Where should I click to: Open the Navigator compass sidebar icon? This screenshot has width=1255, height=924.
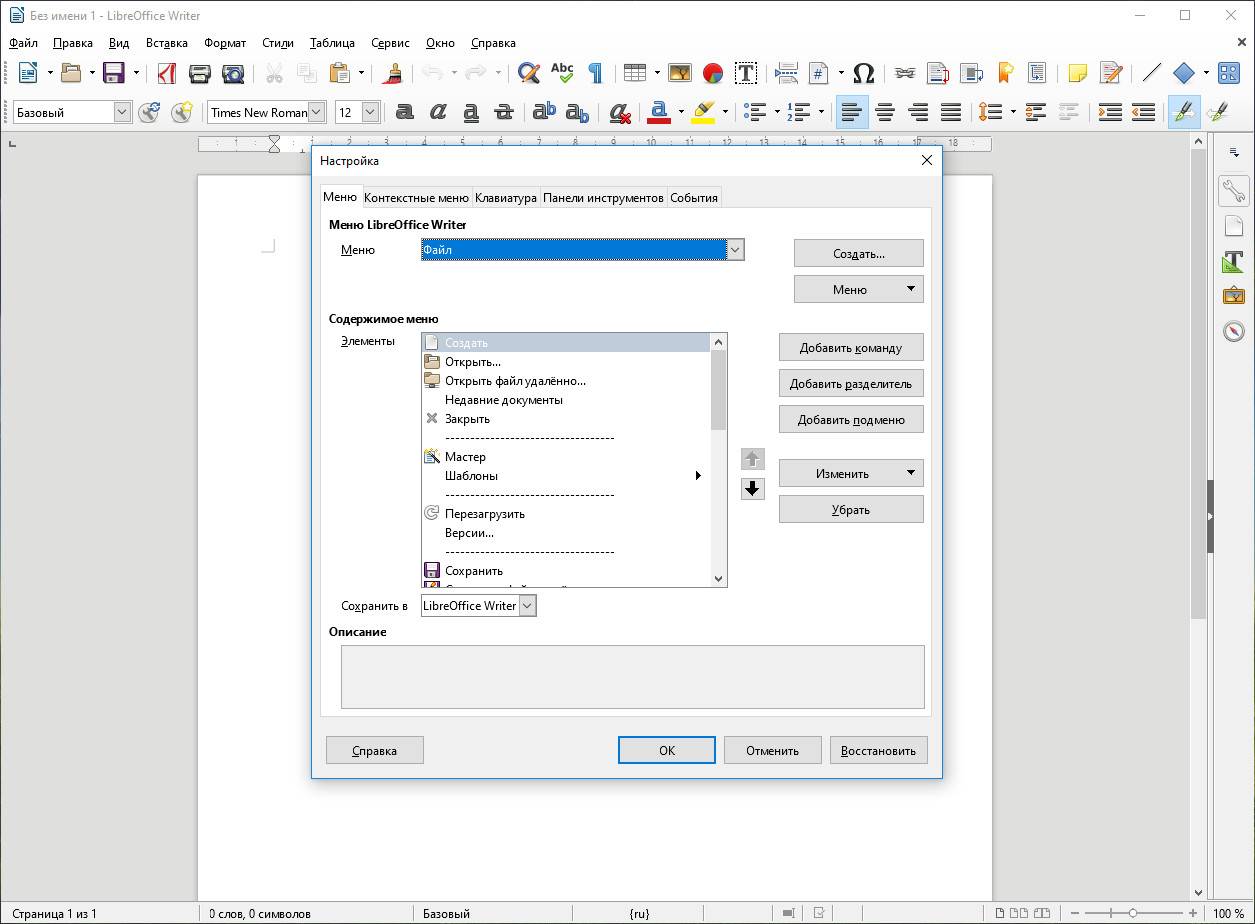coord(1233,331)
